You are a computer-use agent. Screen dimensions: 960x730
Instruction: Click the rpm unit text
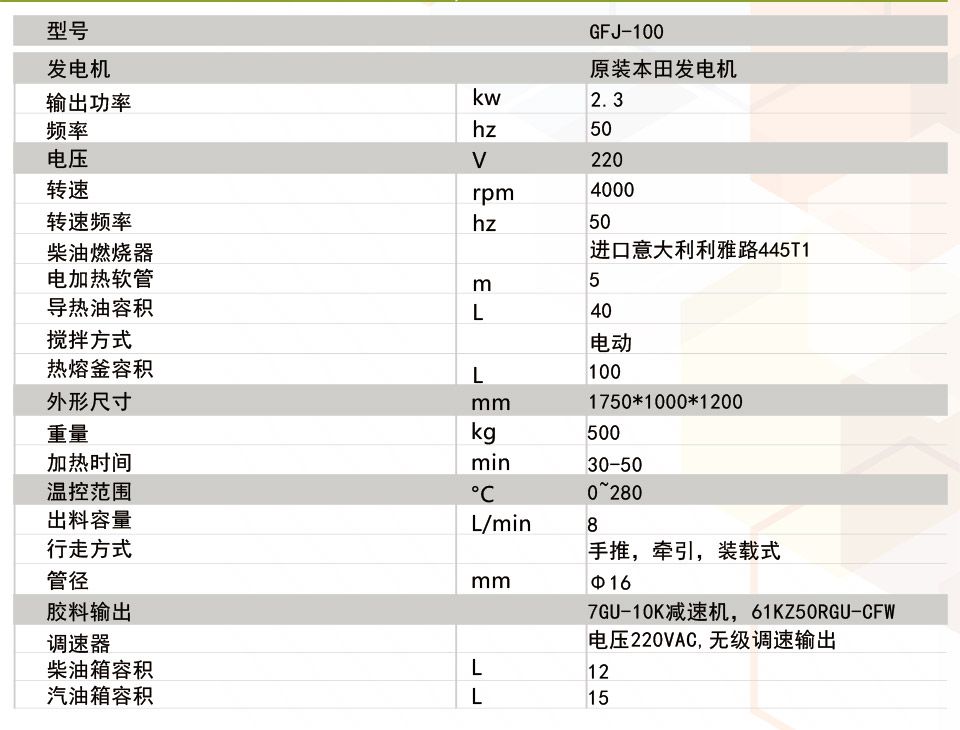coord(492,192)
